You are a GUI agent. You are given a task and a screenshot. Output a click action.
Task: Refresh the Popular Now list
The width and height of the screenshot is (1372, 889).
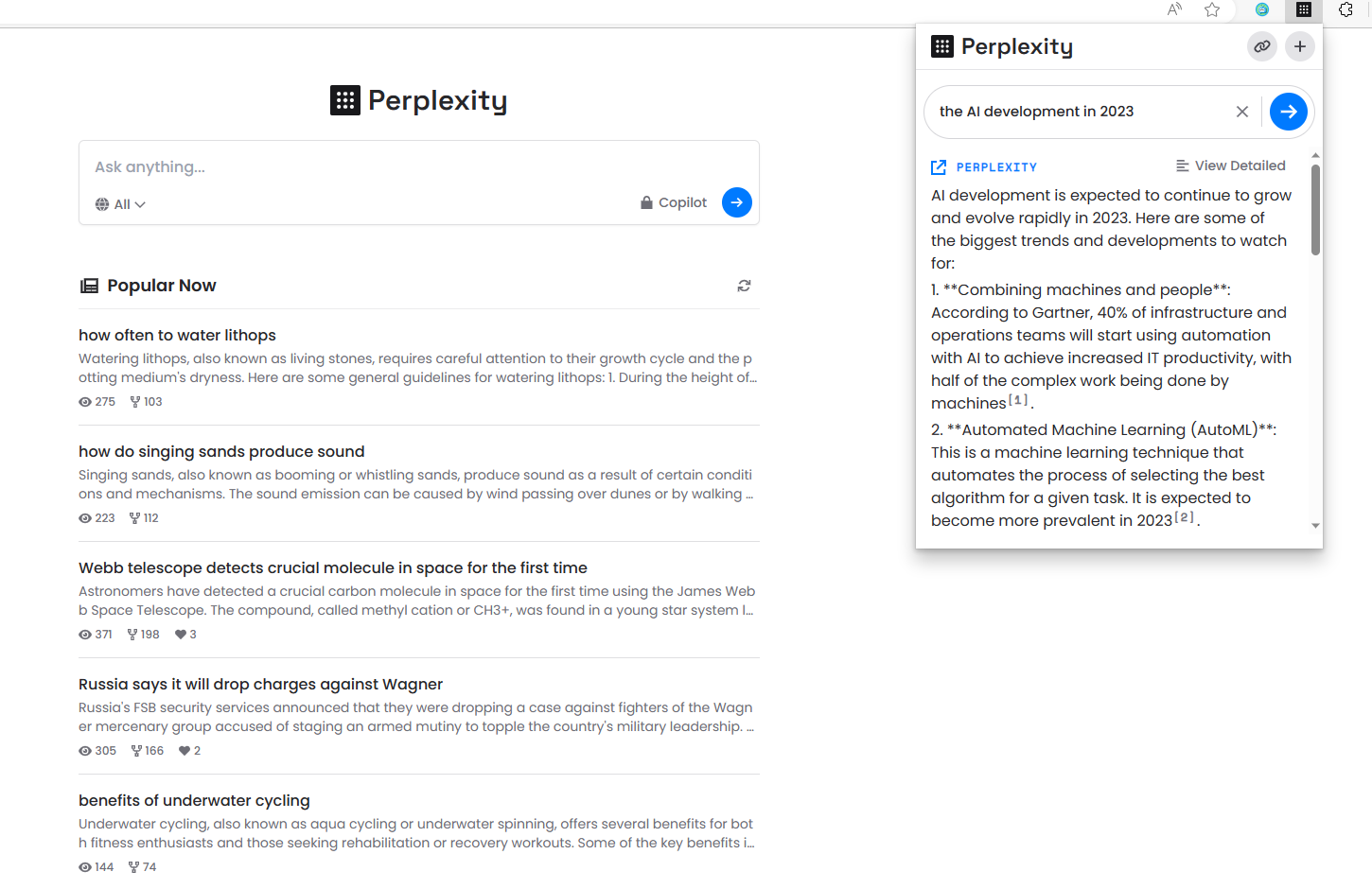[745, 286]
